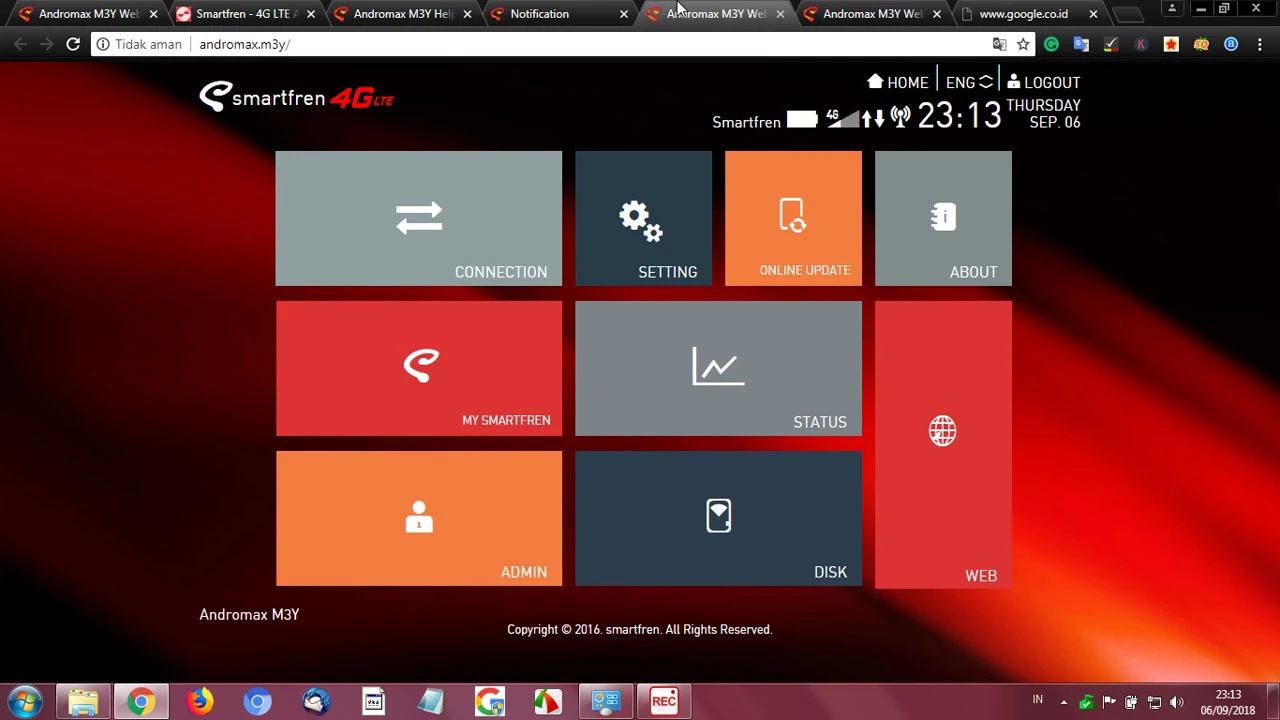Close the www.google.co.id tab
Viewport: 1280px width, 720px height.
point(1093,14)
